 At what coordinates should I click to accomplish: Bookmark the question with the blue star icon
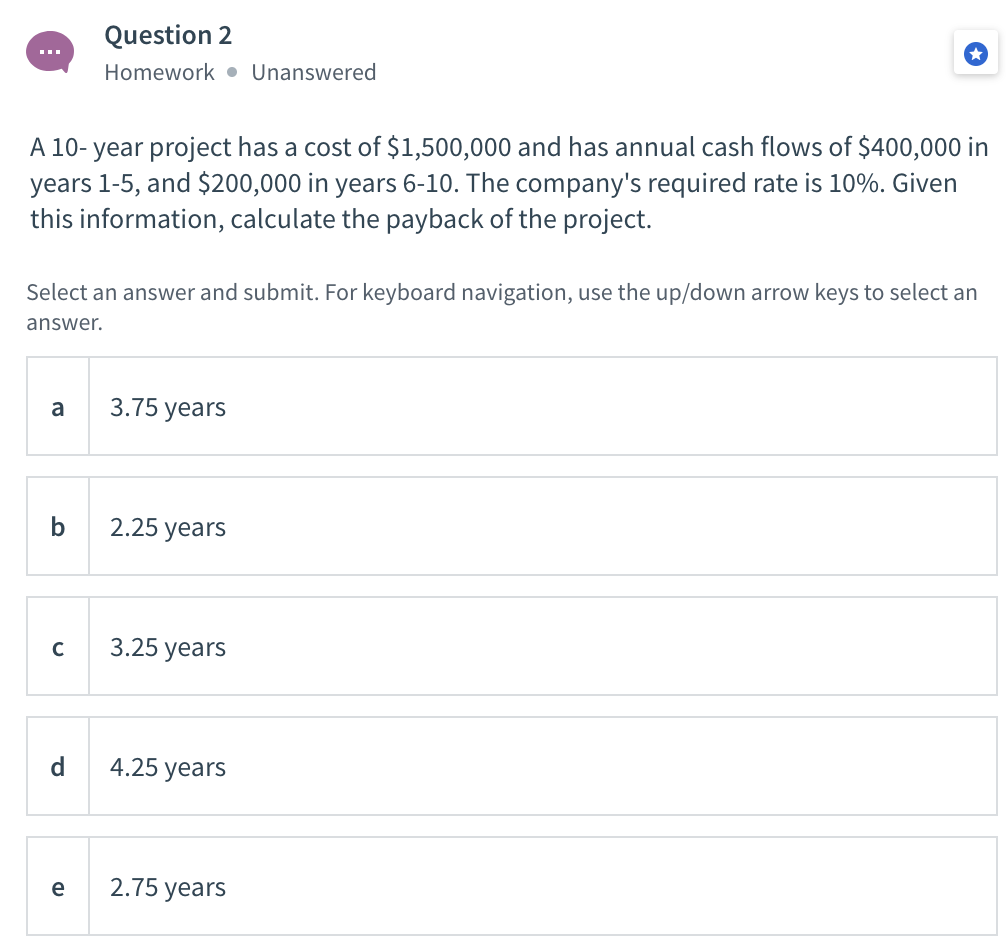click(977, 54)
